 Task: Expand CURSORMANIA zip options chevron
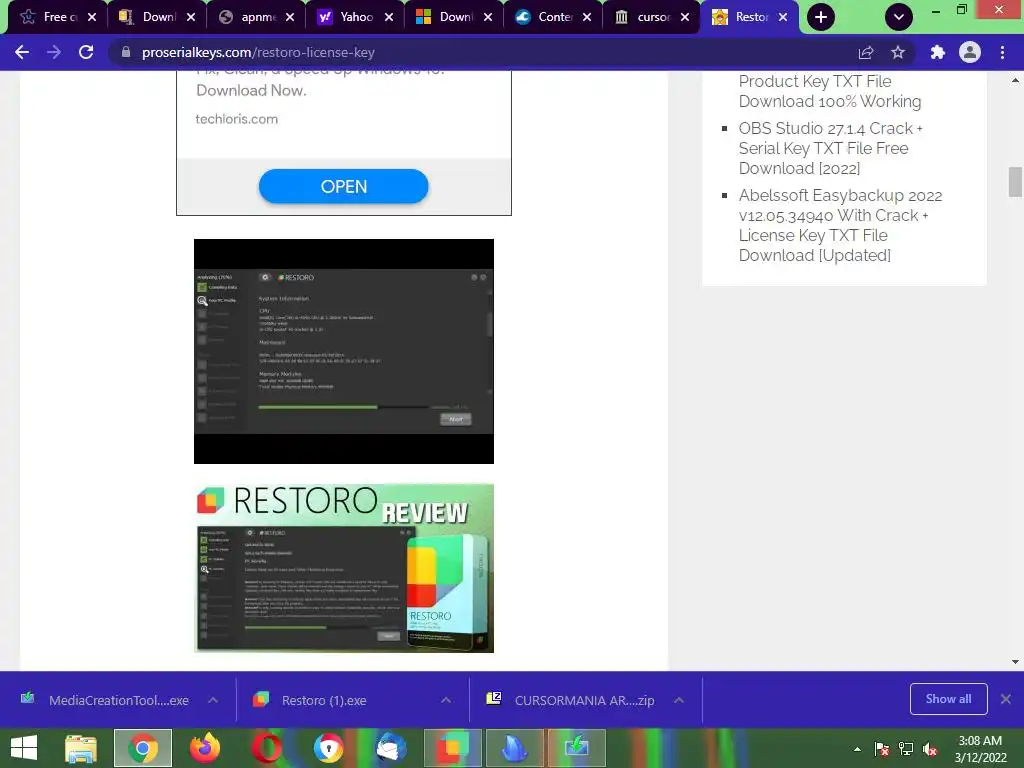pos(679,700)
